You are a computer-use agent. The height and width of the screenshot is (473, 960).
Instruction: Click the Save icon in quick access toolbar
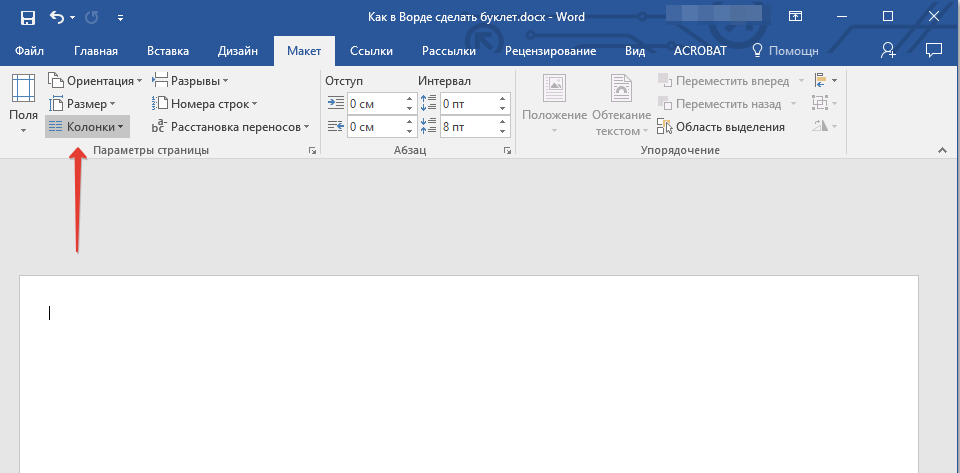[27, 17]
